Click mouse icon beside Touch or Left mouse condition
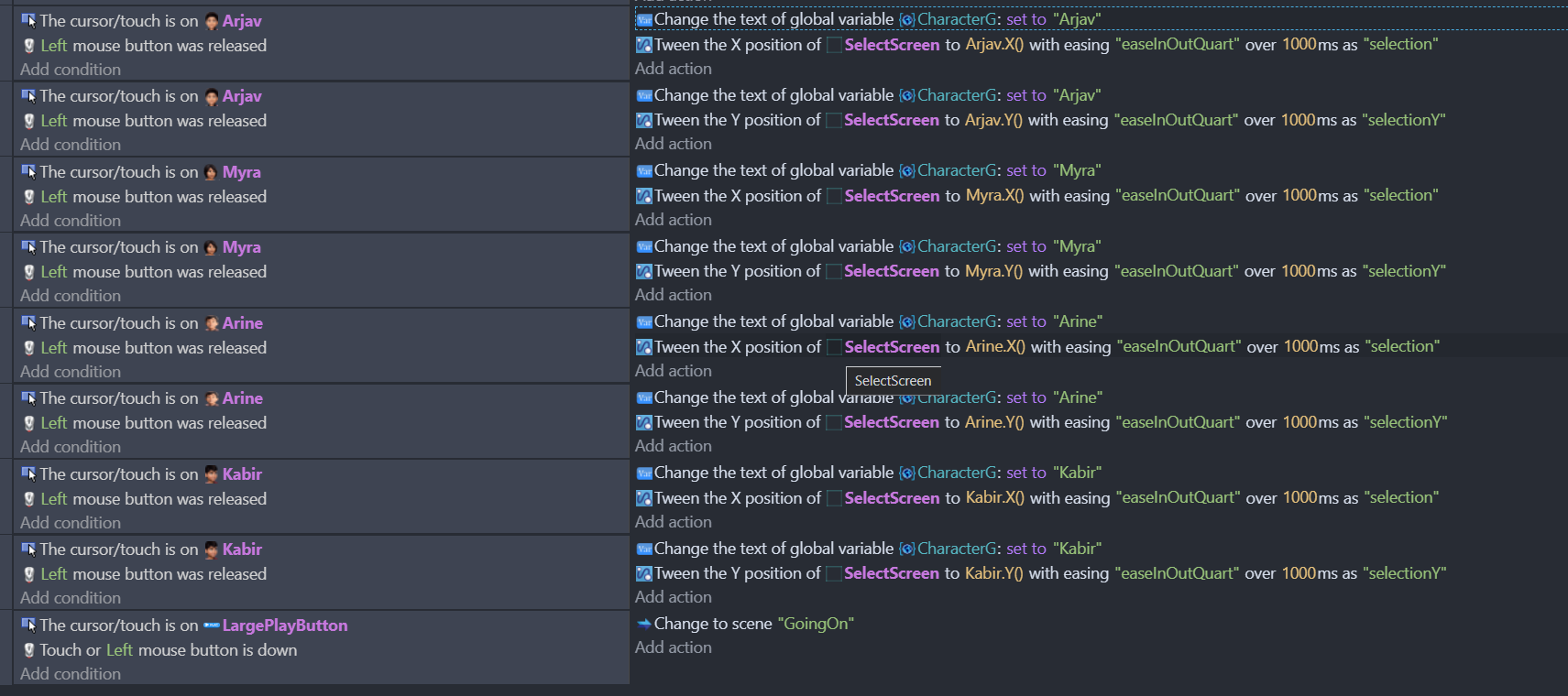Viewport: 1568px width, 696px height. click(x=29, y=650)
